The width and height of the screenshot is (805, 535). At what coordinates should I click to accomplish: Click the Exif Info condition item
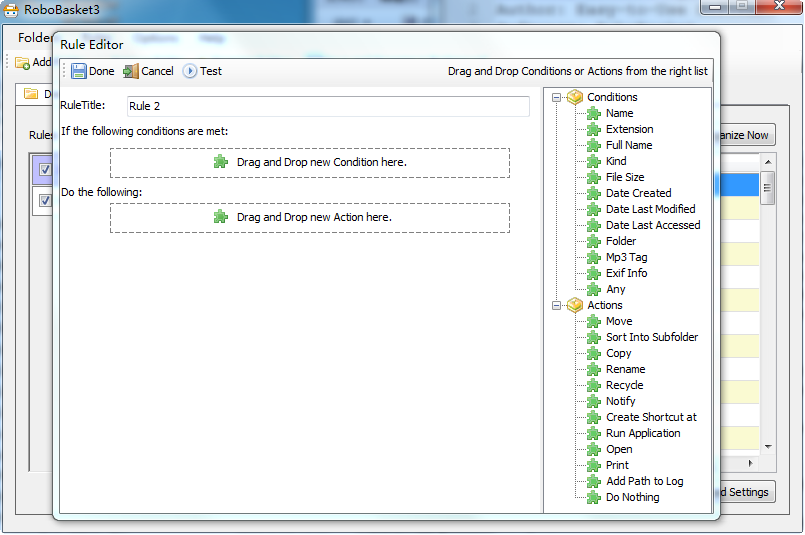coord(626,273)
